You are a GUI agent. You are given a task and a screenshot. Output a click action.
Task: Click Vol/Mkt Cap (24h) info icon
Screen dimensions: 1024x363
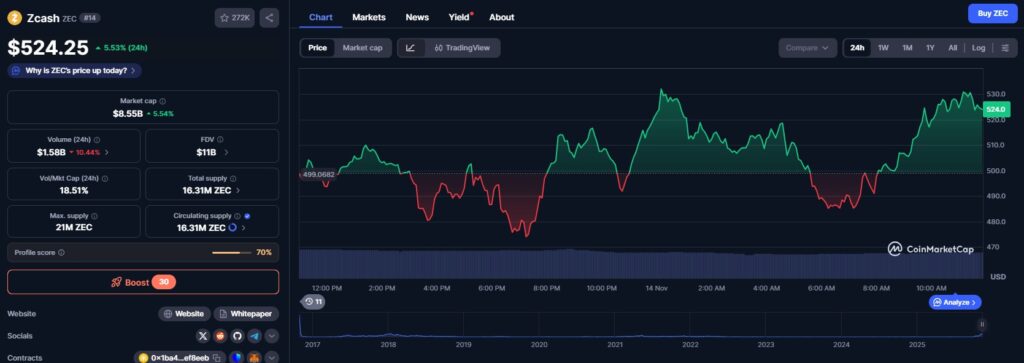pyautogui.click(x=105, y=178)
